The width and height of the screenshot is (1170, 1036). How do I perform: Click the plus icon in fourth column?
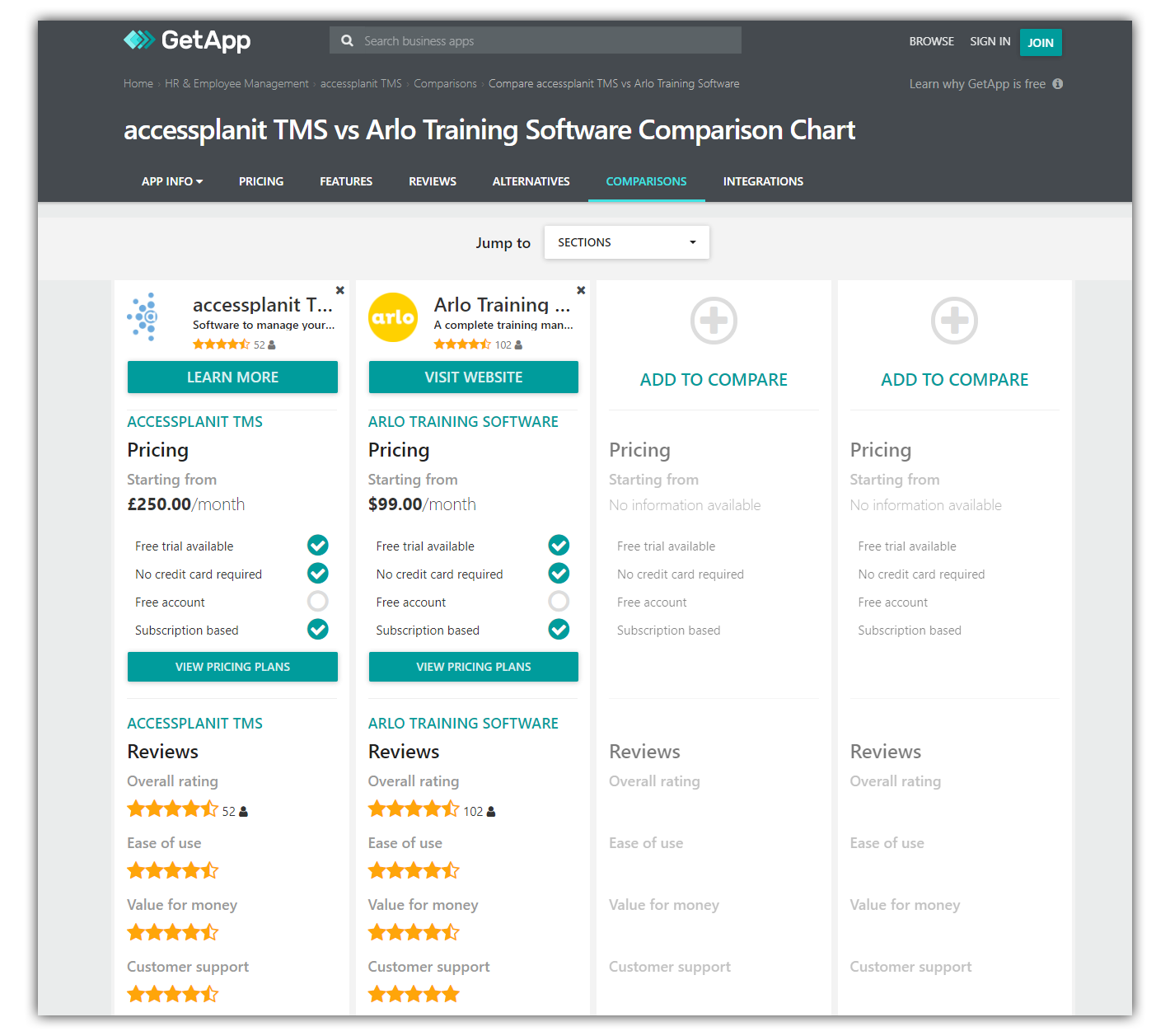click(x=954, y=321)
